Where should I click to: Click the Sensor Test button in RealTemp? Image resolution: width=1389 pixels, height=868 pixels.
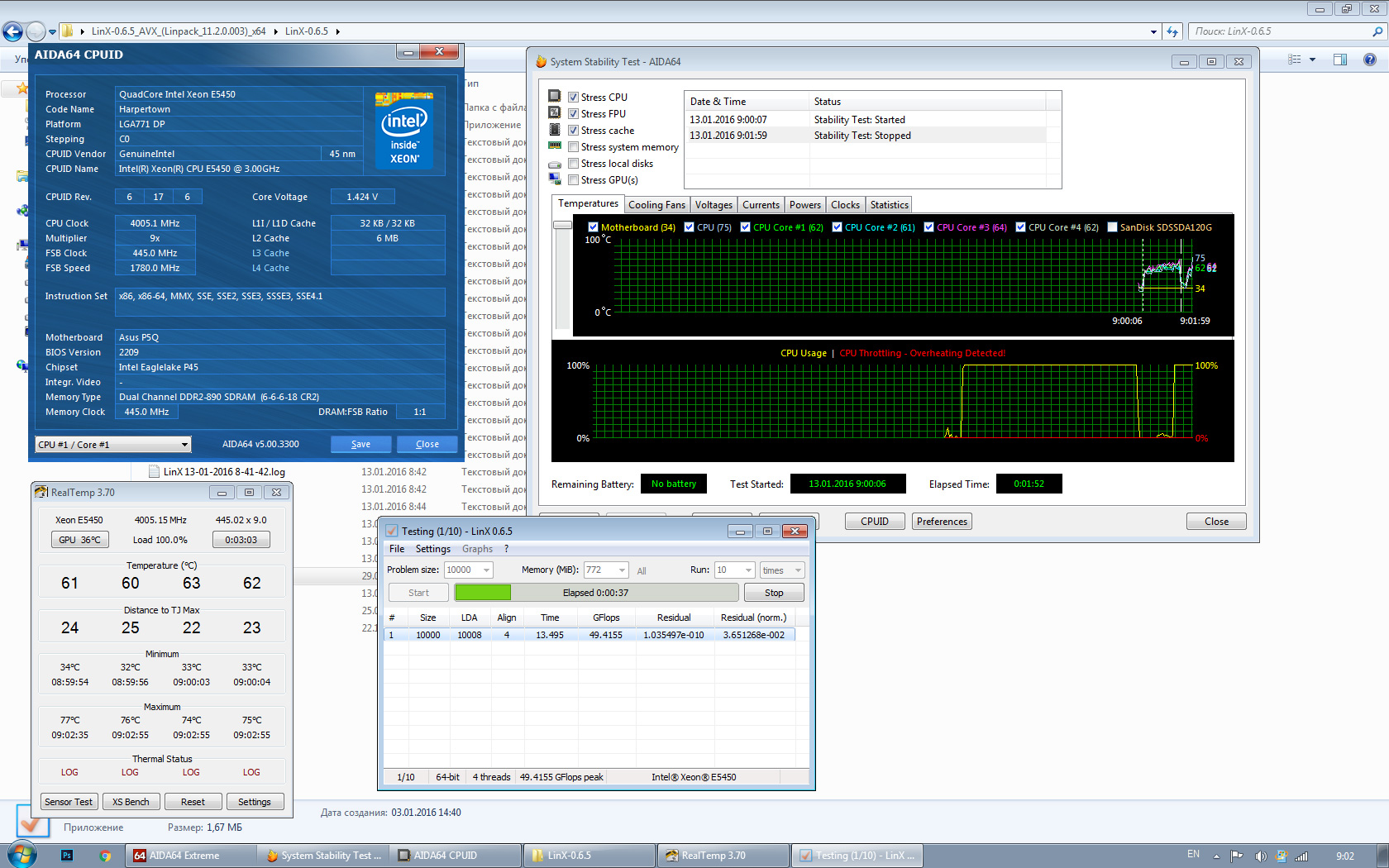(x=69, y=802)
